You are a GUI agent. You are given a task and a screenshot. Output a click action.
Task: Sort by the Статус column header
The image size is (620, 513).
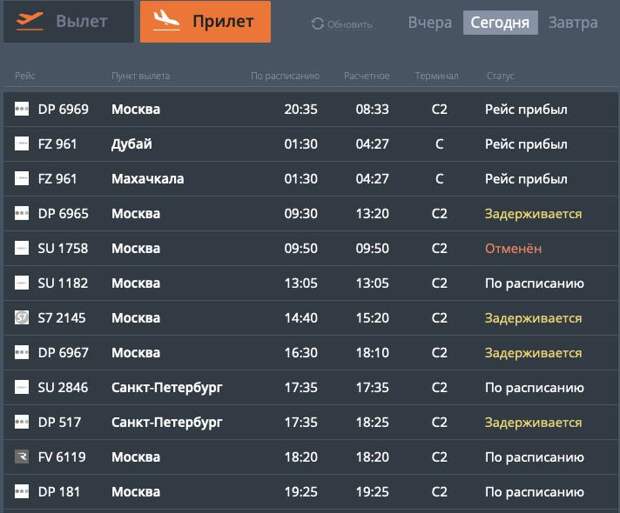tap(501, 76)
